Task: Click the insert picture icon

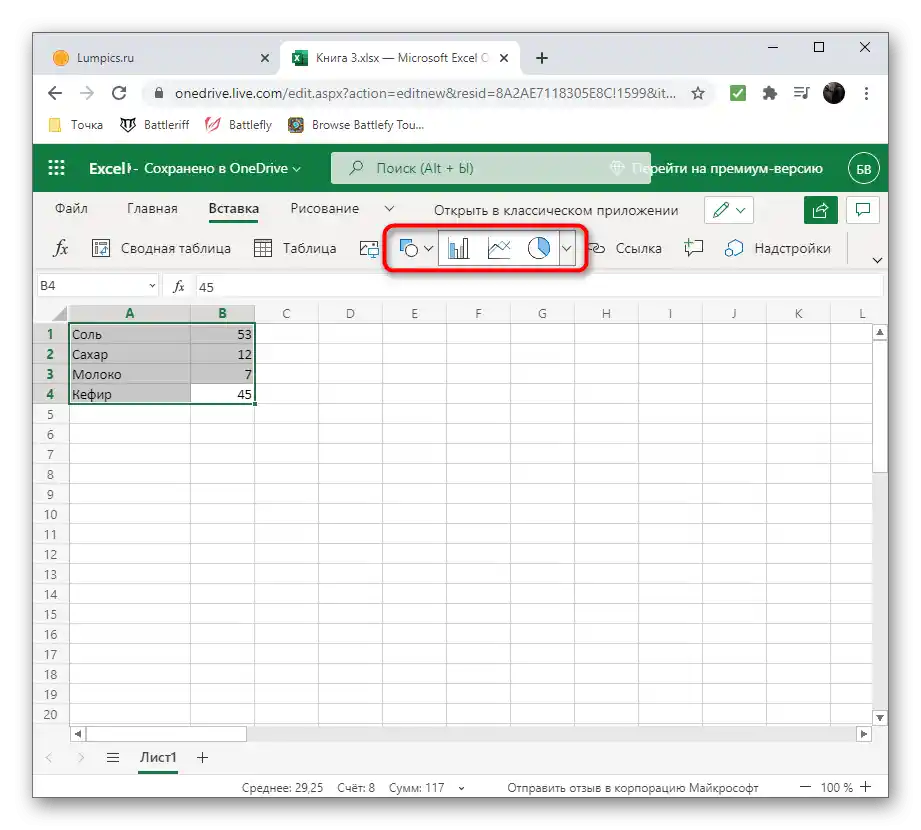Action: pyautogui.click(x=369, y=249)
